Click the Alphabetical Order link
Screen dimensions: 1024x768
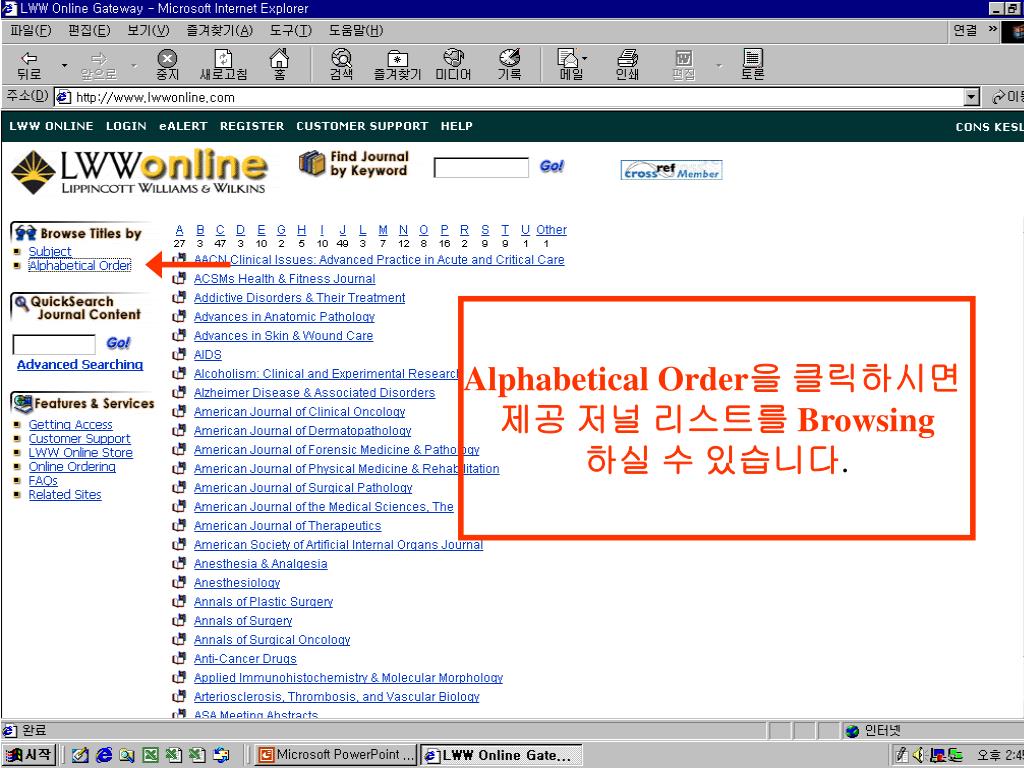pos(80,265)
